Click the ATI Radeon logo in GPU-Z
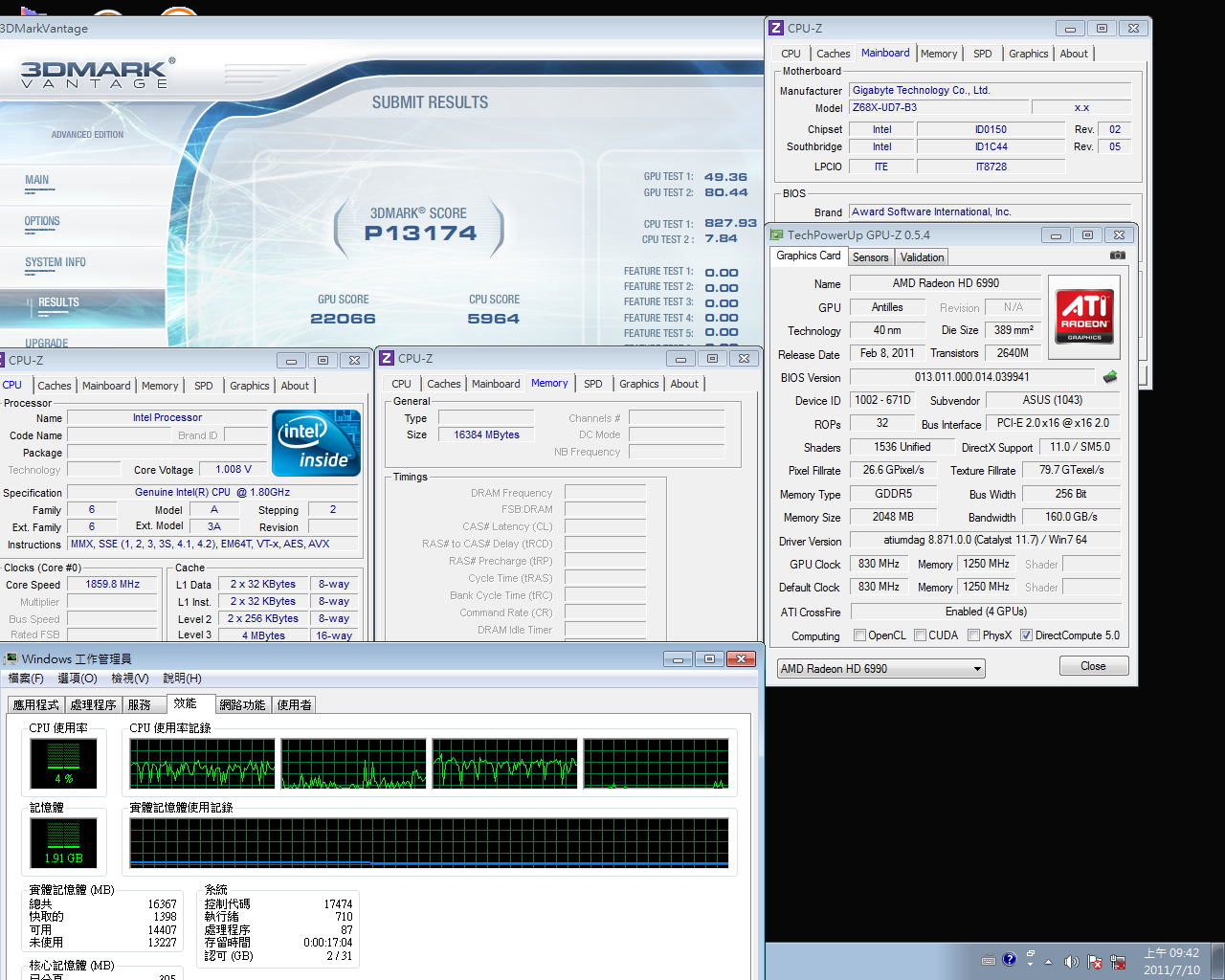This screenshot has height=980, width=1225. [1084, 317]
